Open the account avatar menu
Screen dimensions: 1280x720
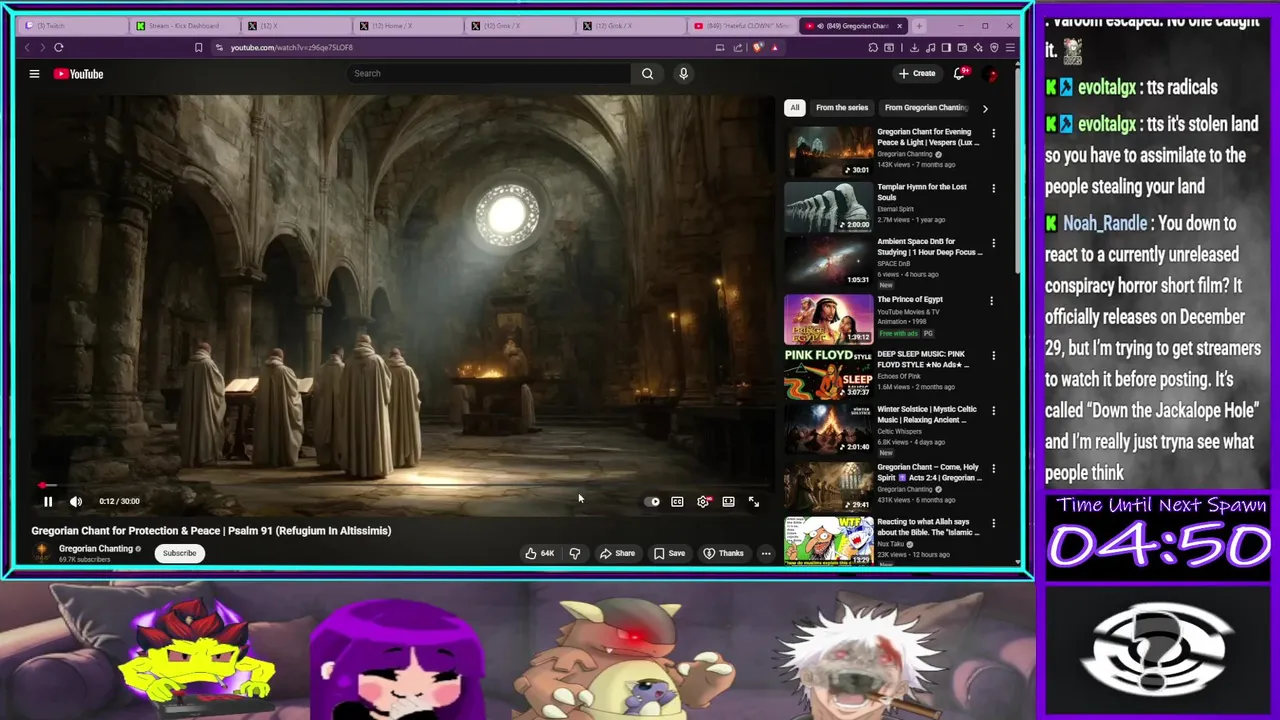coord(992,74)
